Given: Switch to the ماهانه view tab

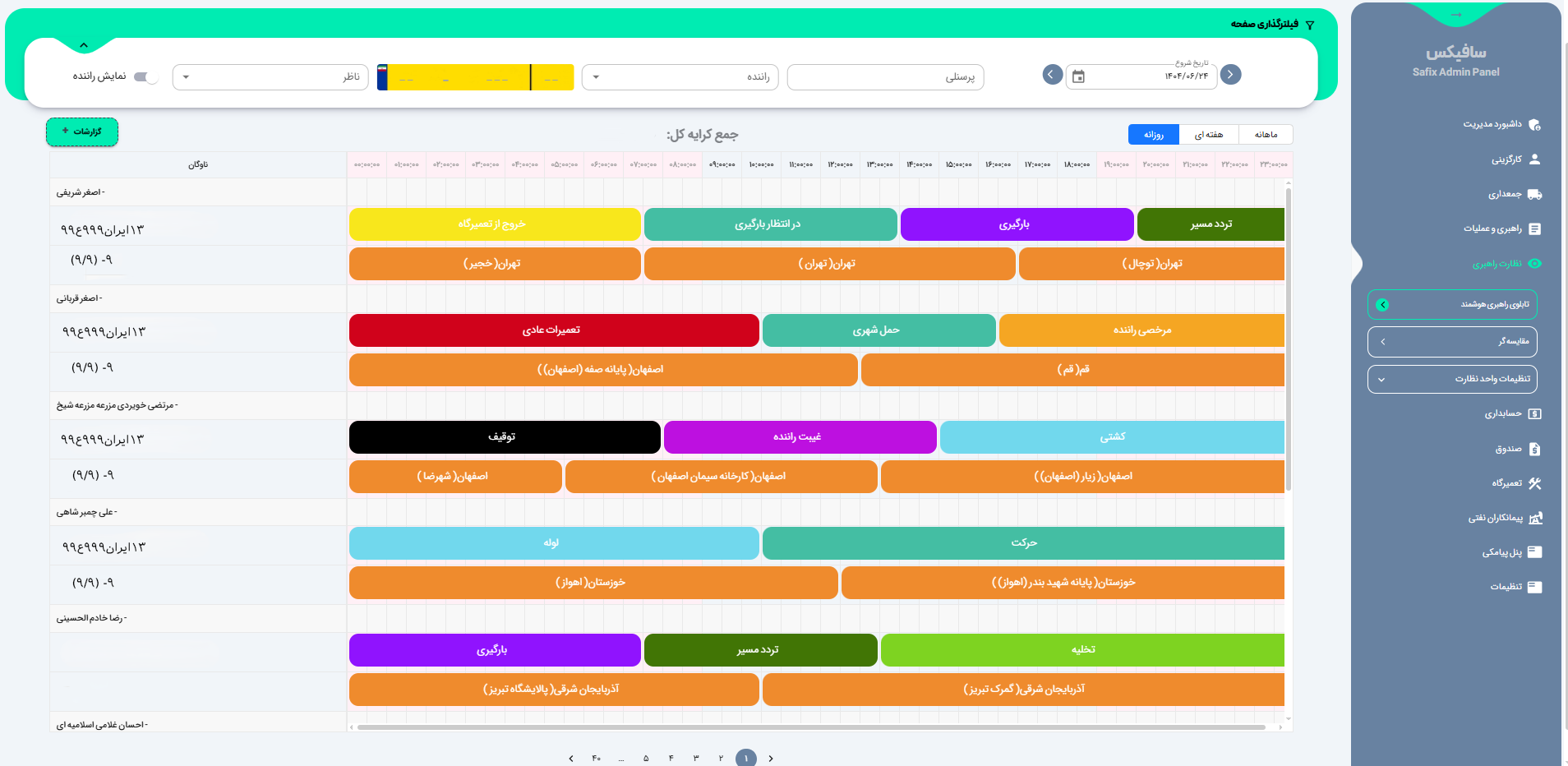Looking at the screenshot, I should pos(1266,135).
